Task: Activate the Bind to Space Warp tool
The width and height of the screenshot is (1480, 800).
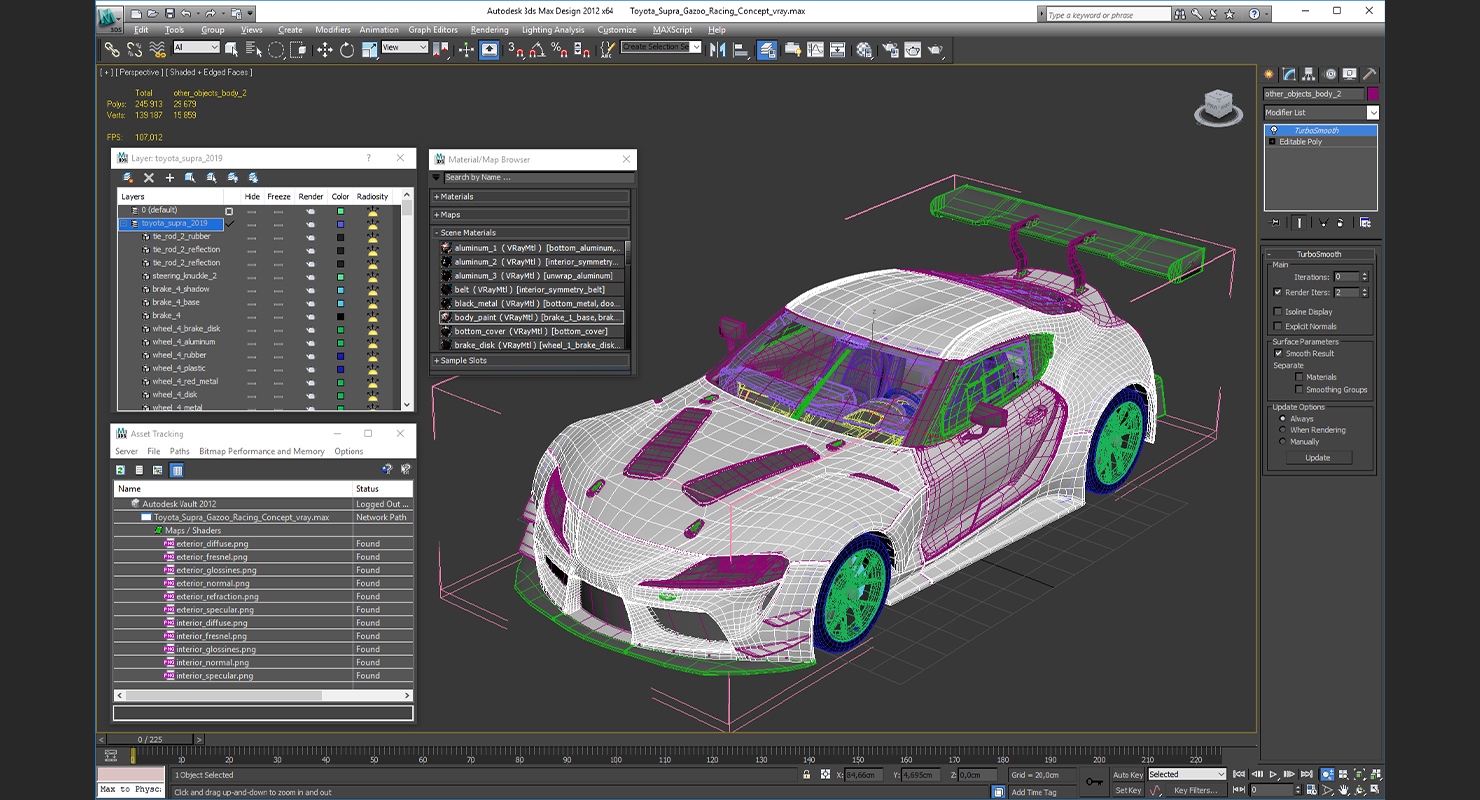Action: [157, 49]
